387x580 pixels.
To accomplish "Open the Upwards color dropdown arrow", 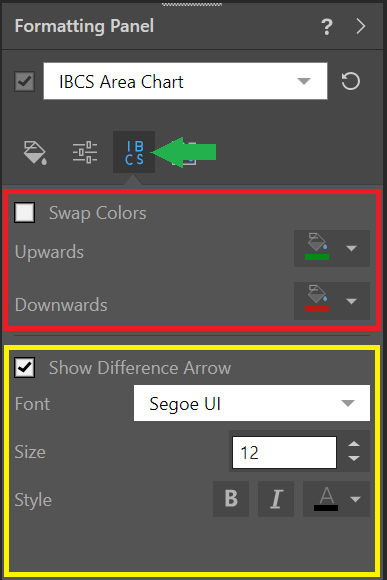I will 351,248.
